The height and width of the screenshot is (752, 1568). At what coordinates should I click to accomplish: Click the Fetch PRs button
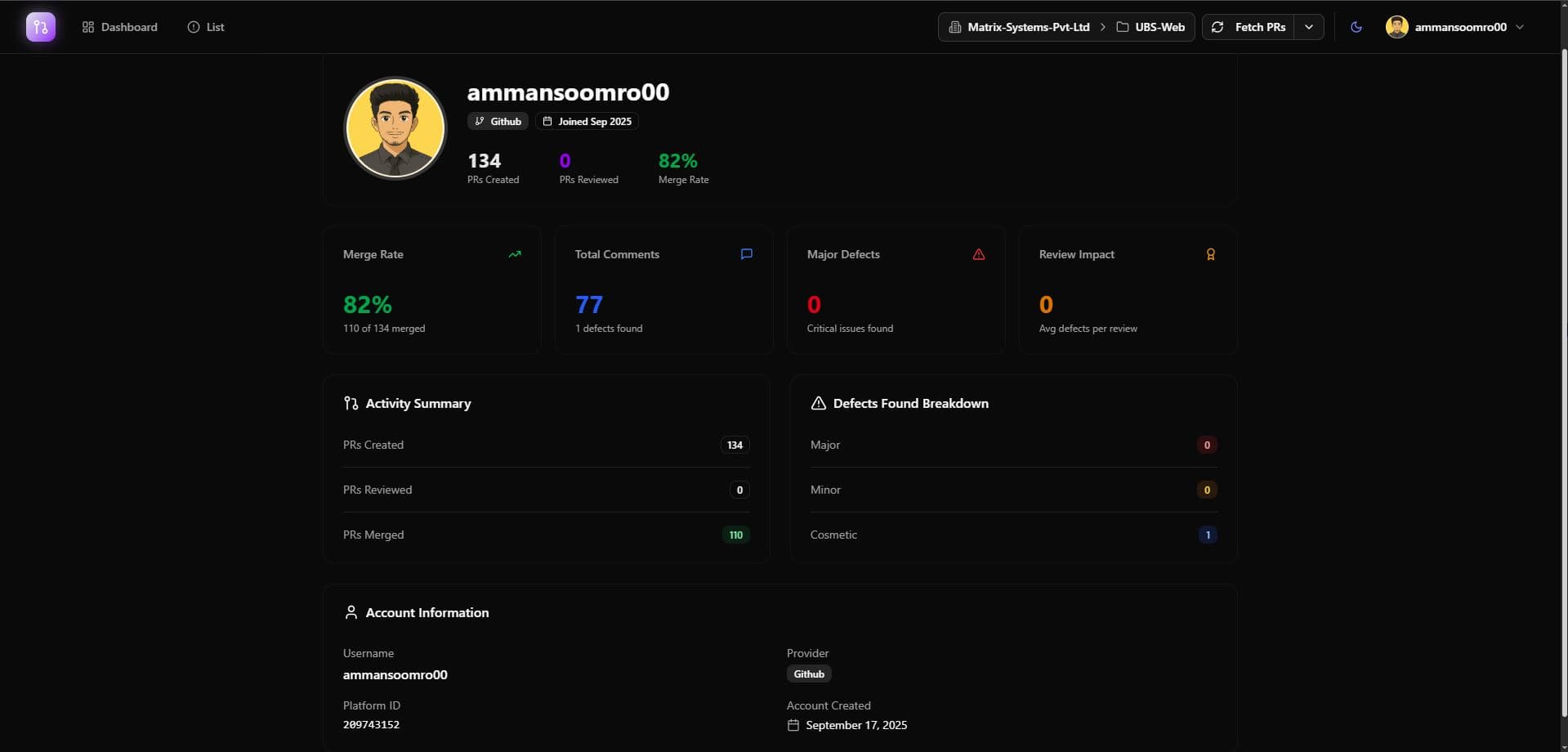(x=1249, y=27)
